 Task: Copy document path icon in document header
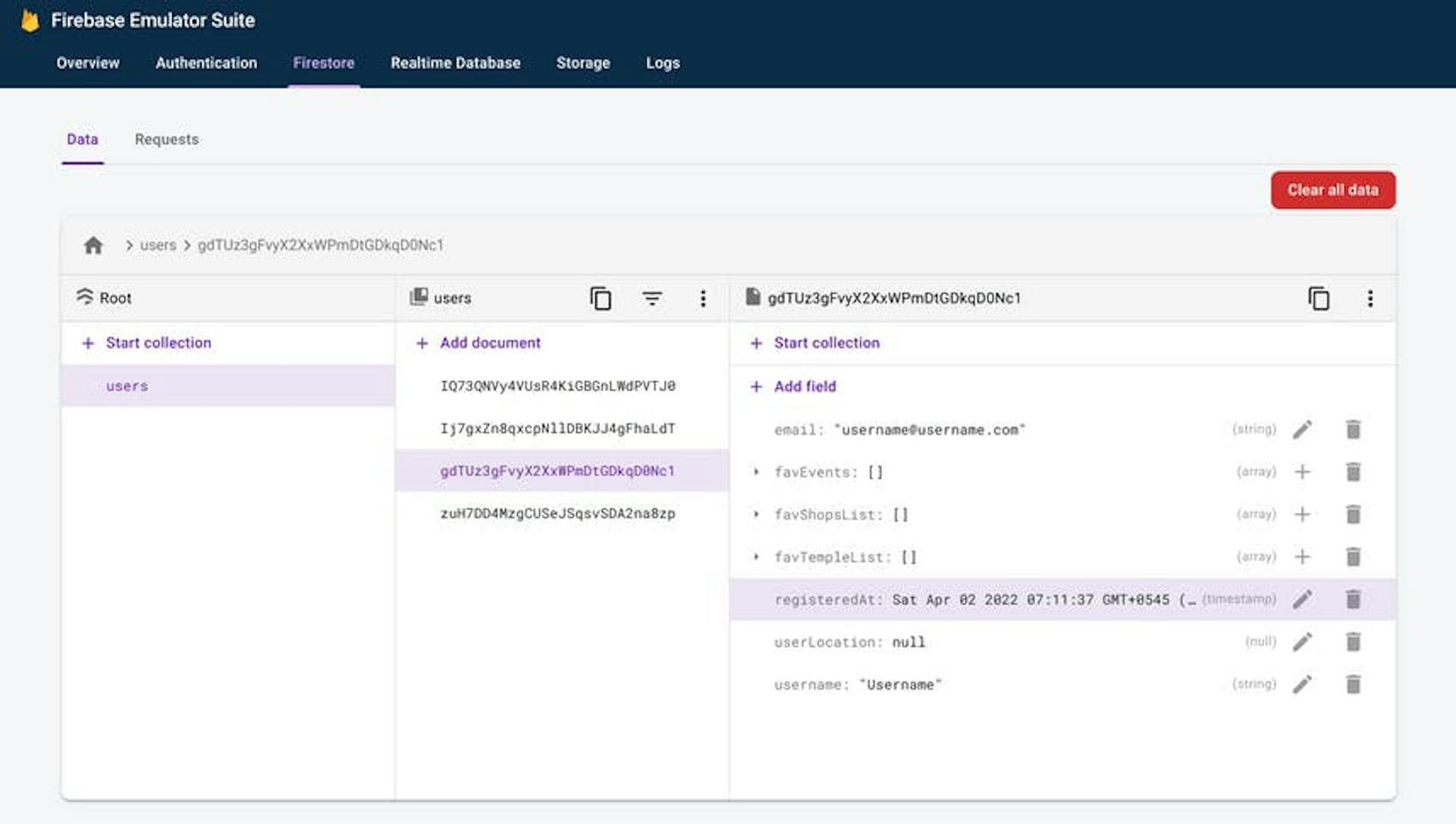pos(1319,299)
